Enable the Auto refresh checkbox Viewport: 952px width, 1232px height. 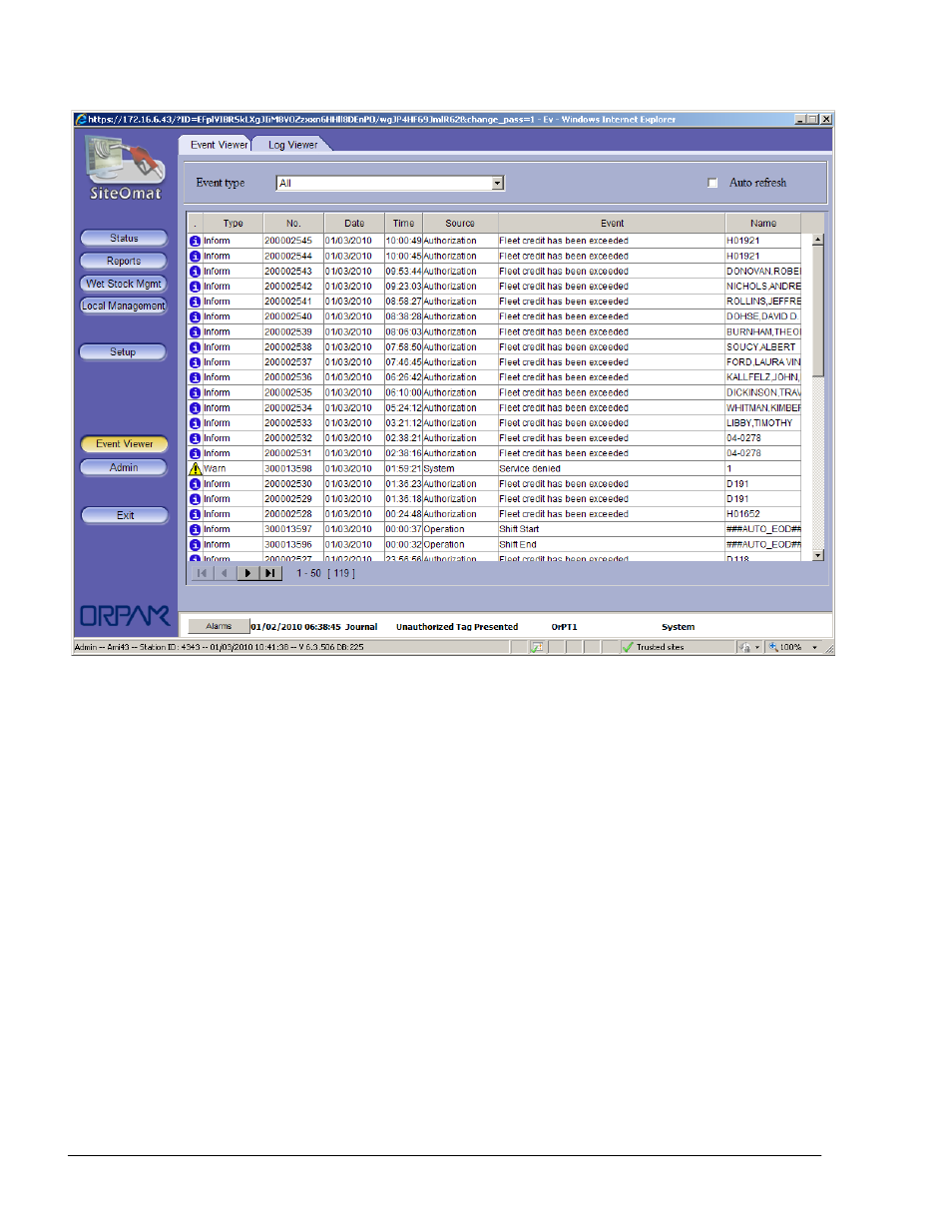pyautogui.click(x=713, y=183)
